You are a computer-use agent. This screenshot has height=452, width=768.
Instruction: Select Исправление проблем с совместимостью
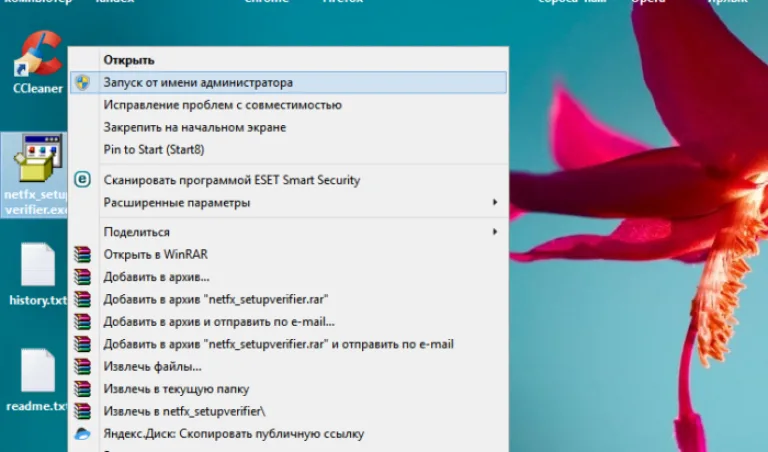point(222,105)
